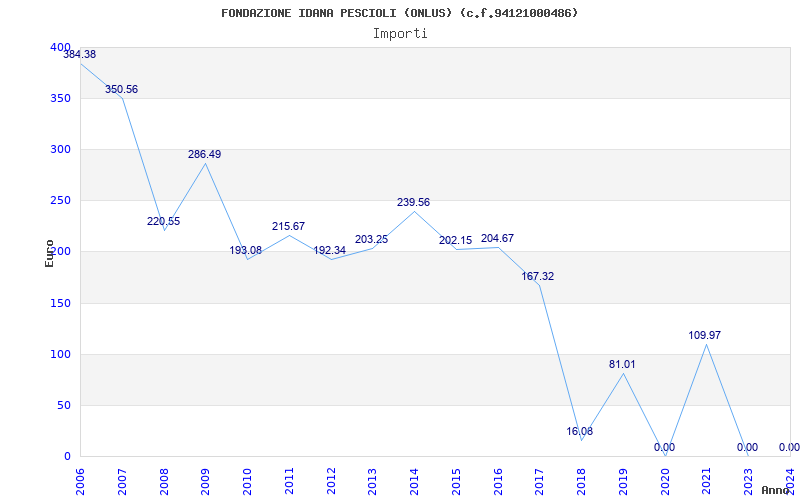Screen dimensions: 800x500
Task: Click the 350.56 data label
Action: (121, 89)
